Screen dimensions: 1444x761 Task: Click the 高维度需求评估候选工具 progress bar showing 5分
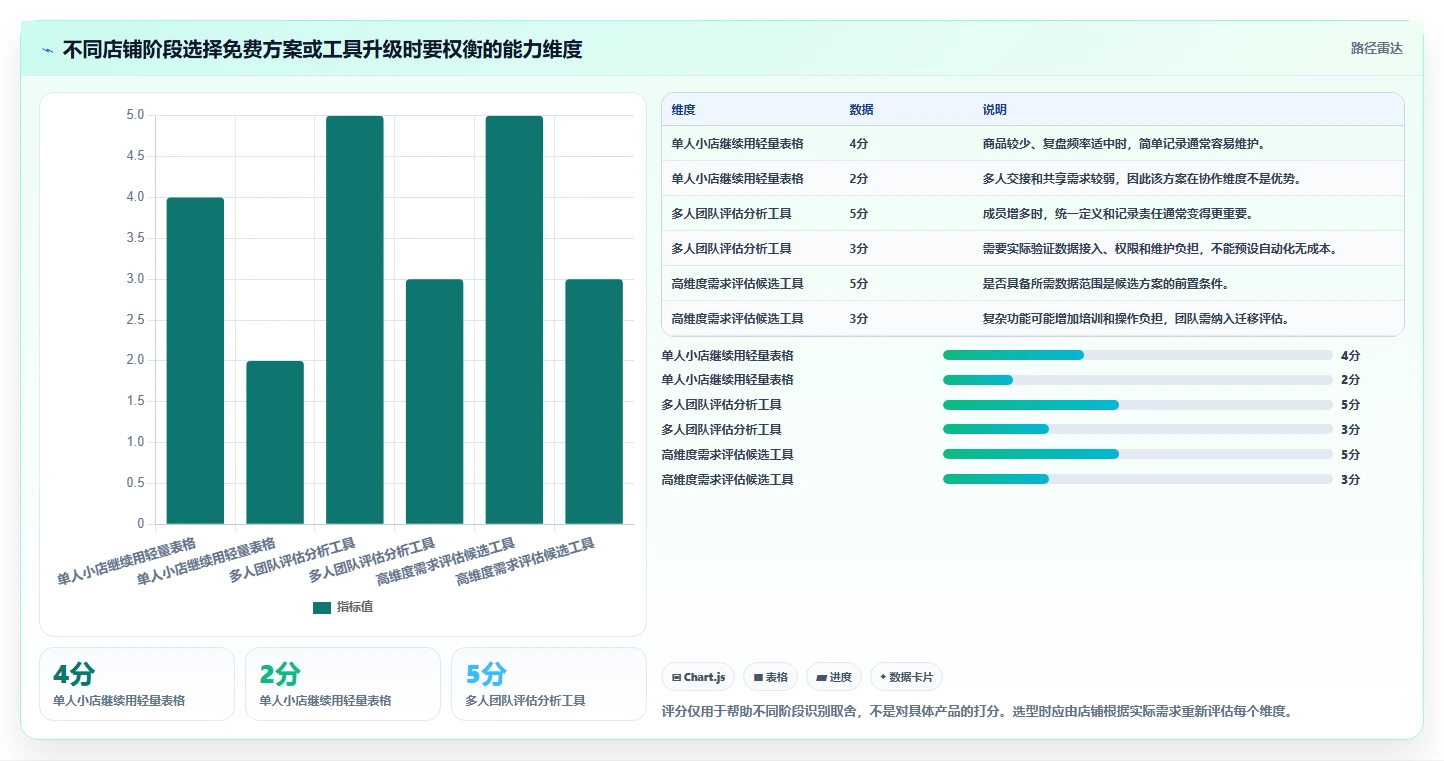1137,454
